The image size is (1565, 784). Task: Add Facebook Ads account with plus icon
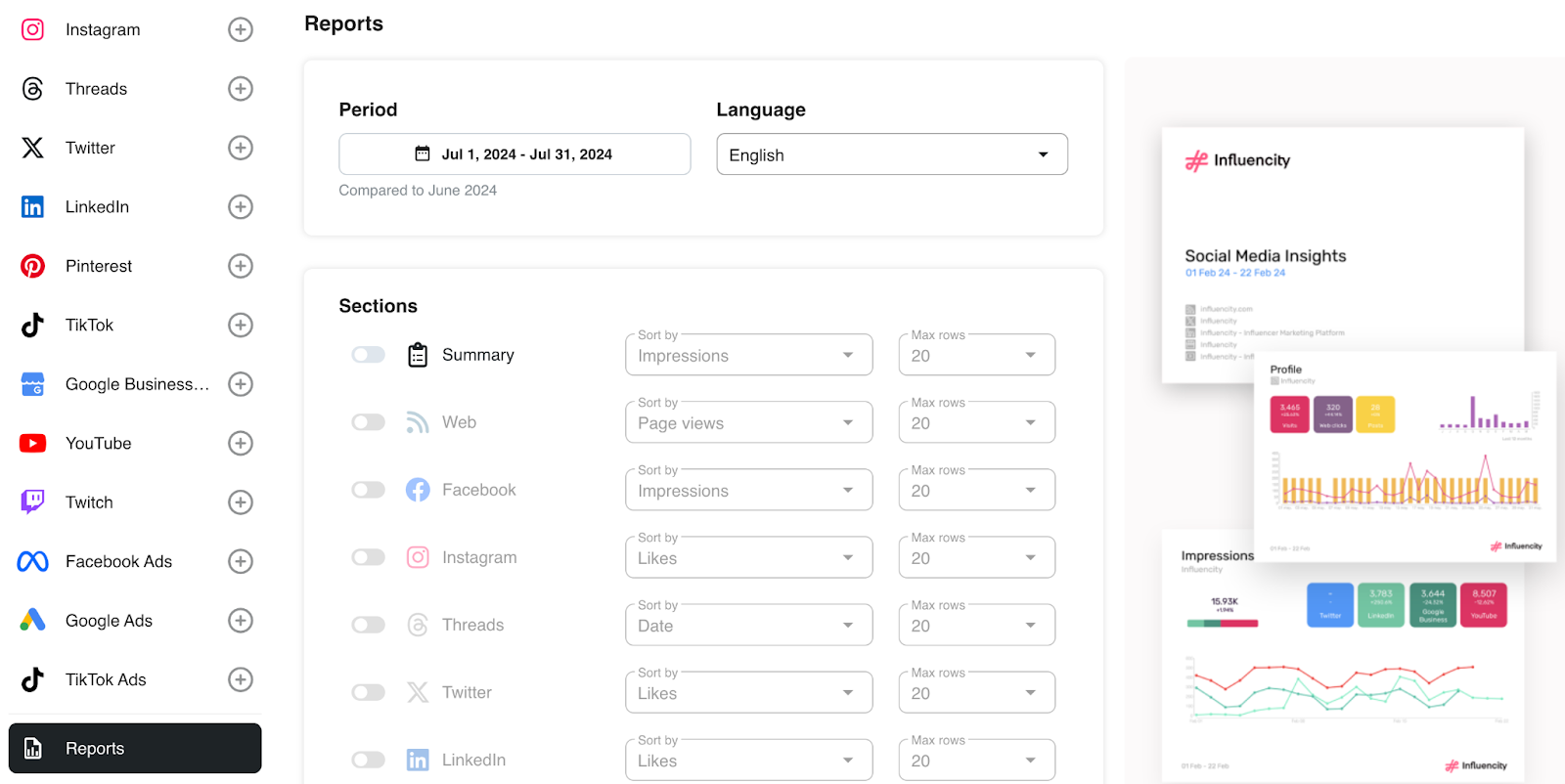pos(241,561)
